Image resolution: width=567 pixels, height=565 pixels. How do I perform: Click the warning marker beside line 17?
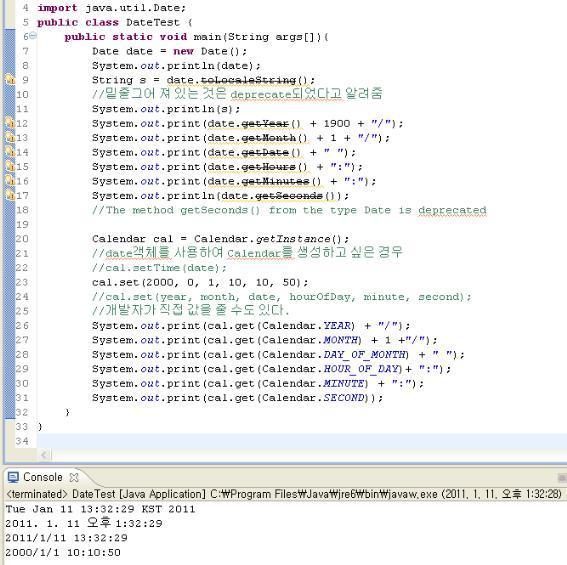[x=10, y=195]
